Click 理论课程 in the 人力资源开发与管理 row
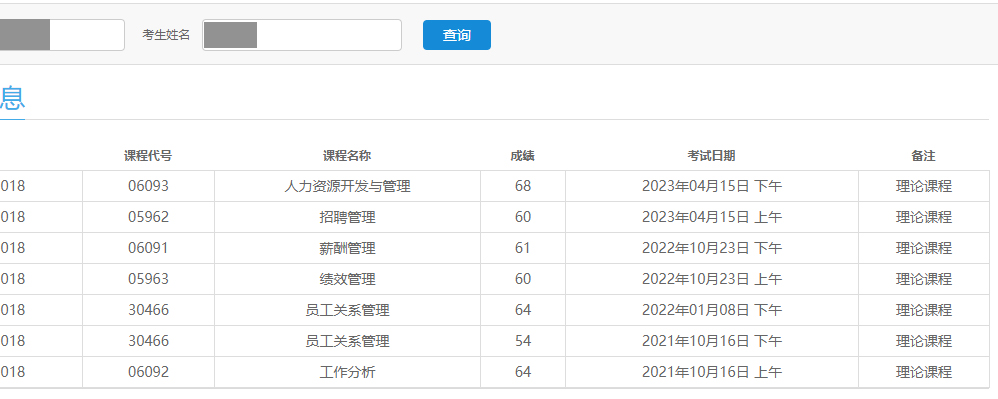Image resolution: width=998 pixels, height=399 pixels. (x=924, y=186)
